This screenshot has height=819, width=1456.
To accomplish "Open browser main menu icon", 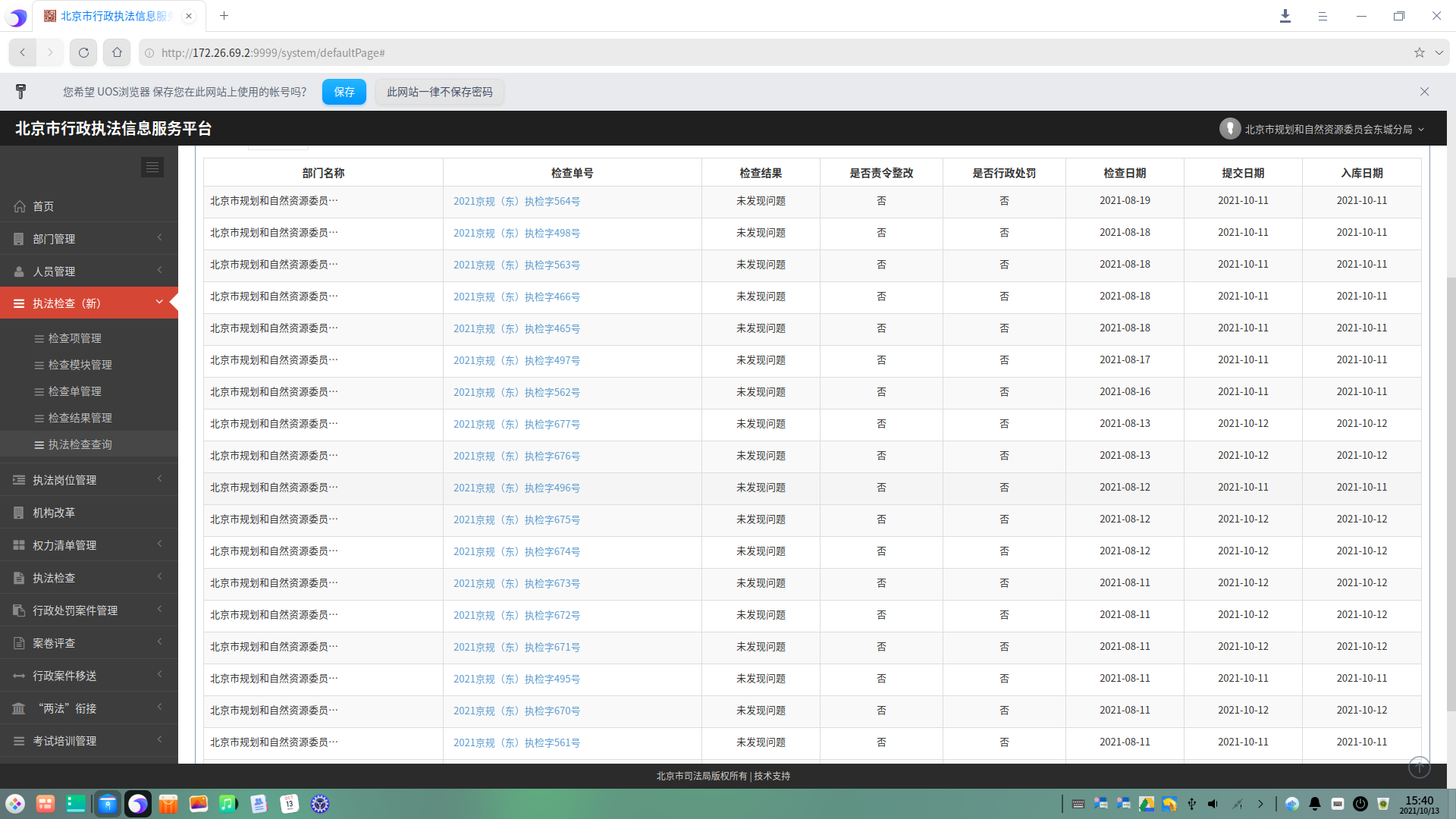I will point(1323,16).
